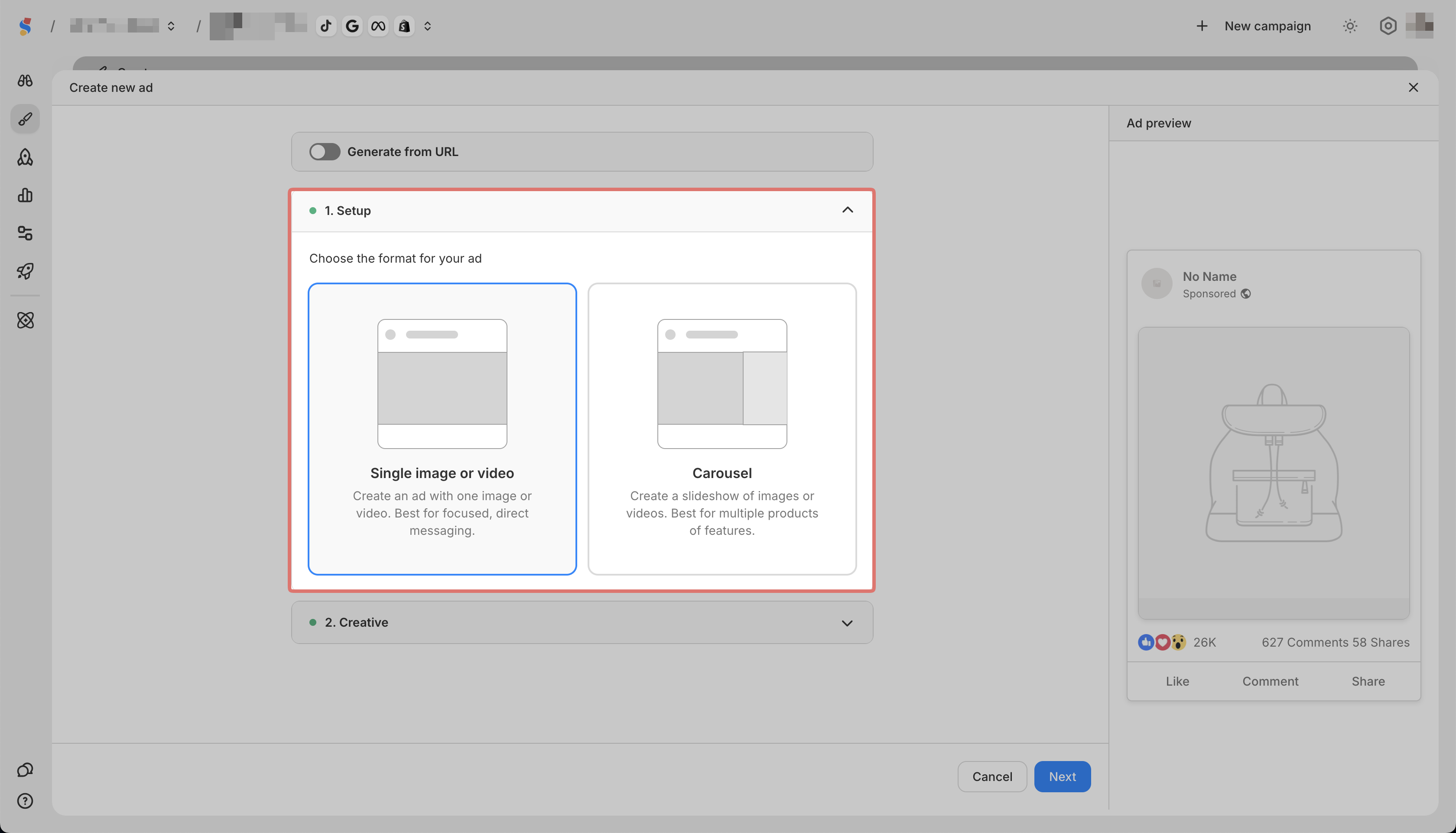Screen dimensions: 1456x833
Task: Open the sliders settings sidebar icon
Action: pyautogui.click(x=25, y=233)
